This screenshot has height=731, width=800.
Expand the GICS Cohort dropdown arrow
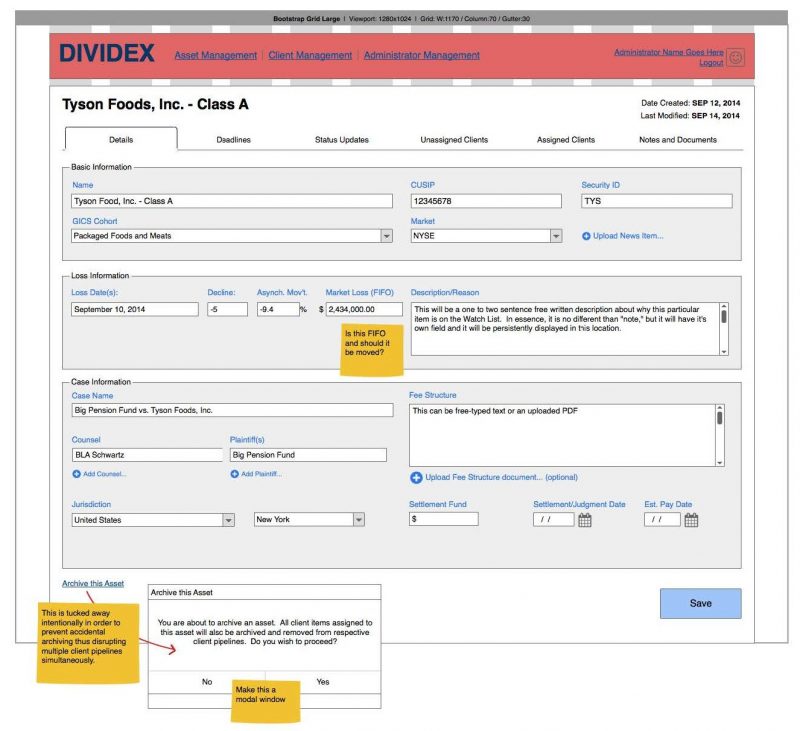click(387, 236)
